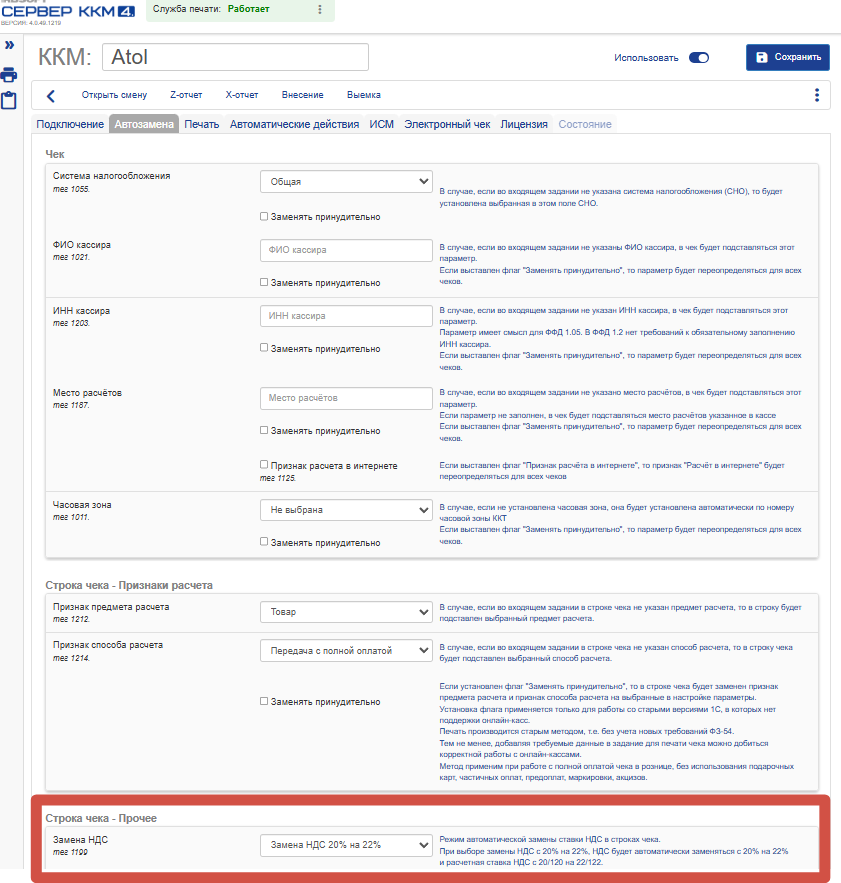Click the СЕРВЕР ККМ logo
The height and width of the screenshot is (883, 841).
pos(68,11)
